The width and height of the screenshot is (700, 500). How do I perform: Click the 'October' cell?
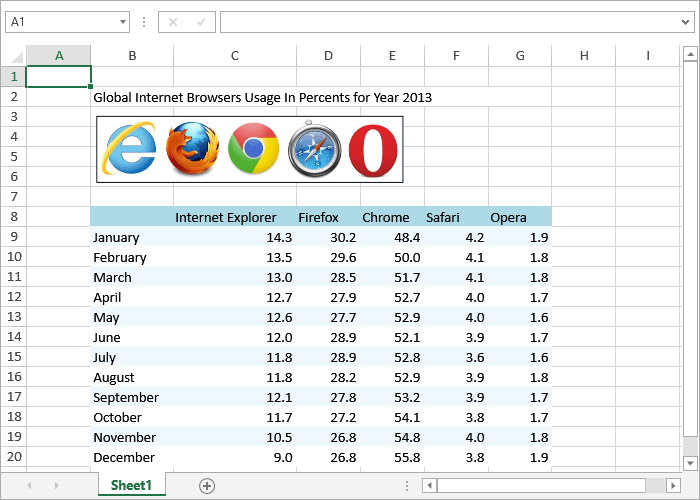click(x=132, y=417)
